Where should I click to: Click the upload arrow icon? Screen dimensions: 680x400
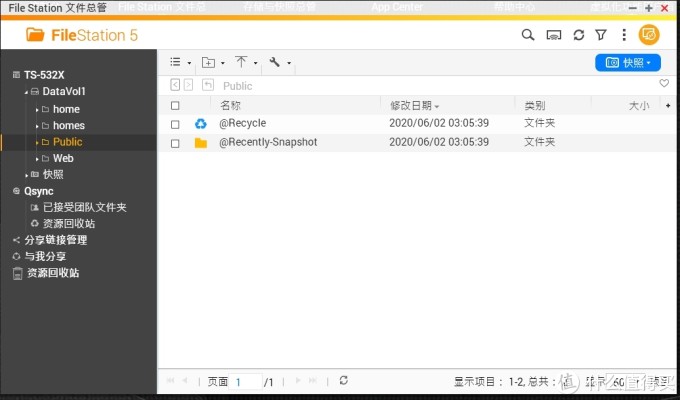[241, 62]
